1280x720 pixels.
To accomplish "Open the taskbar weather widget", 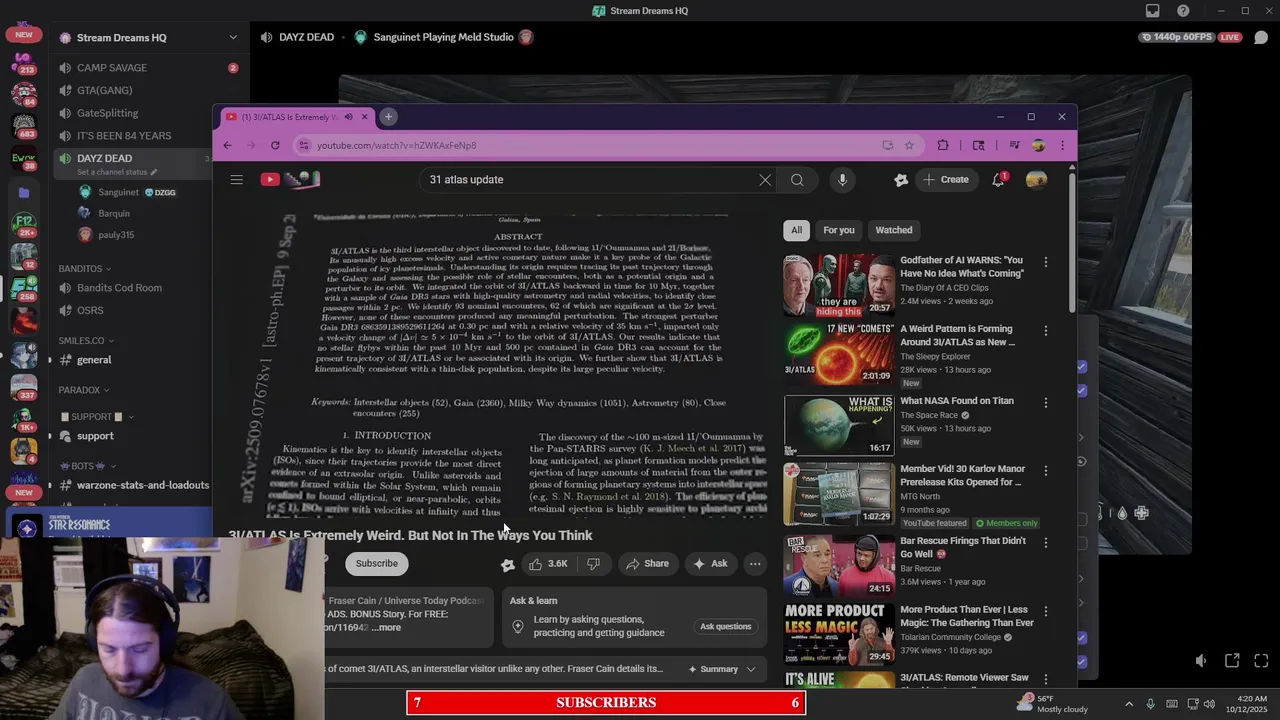I will point(1052,703).
